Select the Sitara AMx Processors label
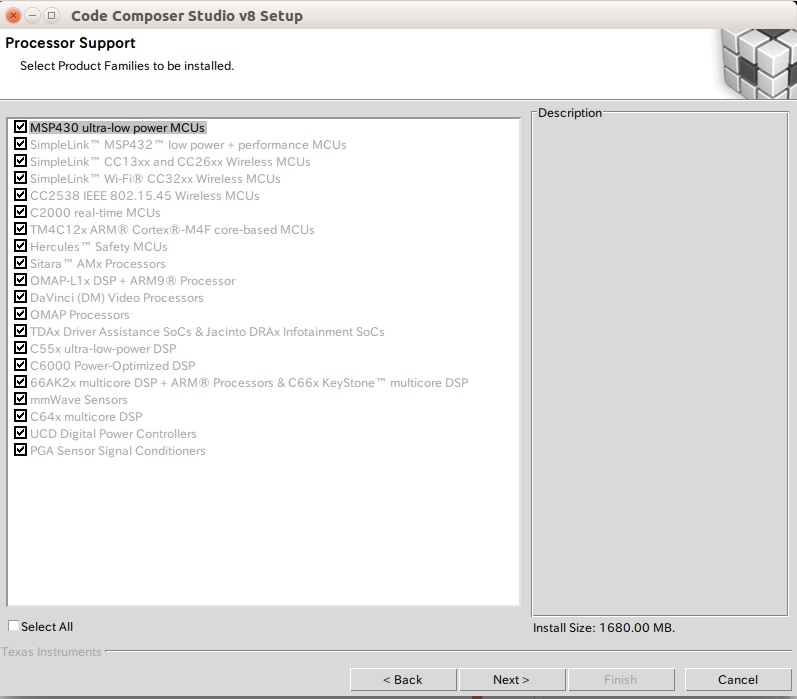 98,264
